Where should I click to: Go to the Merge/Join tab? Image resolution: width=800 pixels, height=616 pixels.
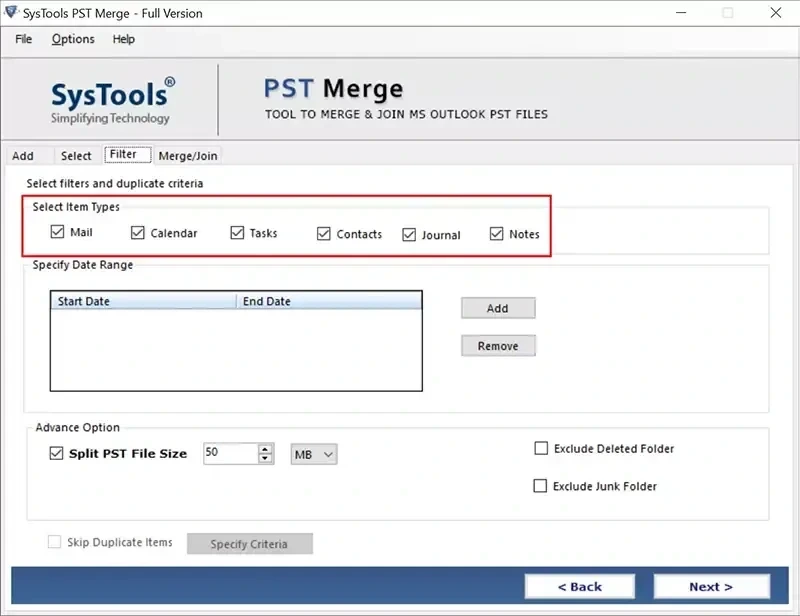188,156
